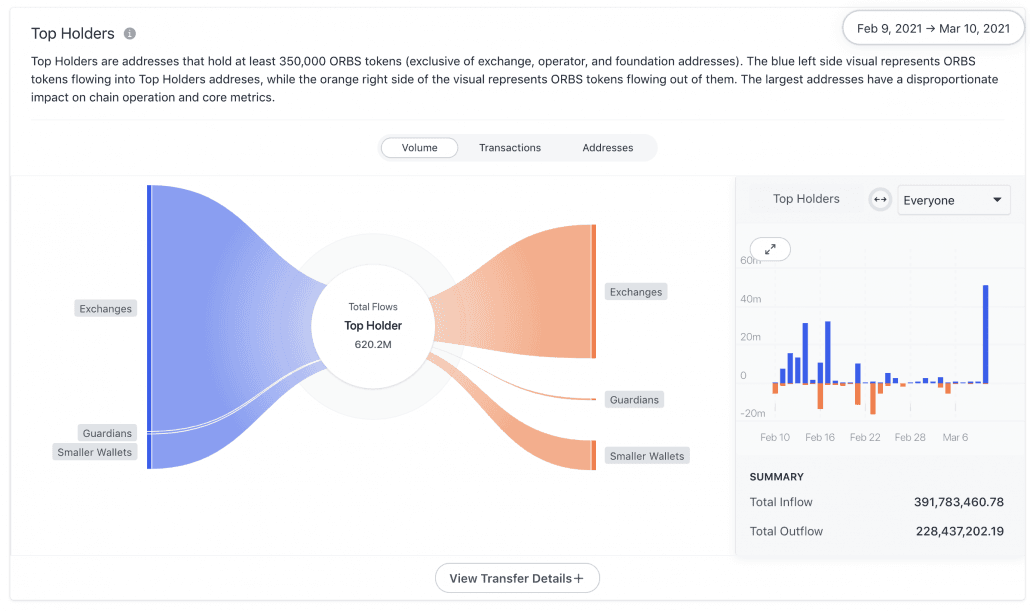Viewport: 1030px width, 611px height.
Task: Click the swap direction arrows icon
Action: (x=880, y=200)
